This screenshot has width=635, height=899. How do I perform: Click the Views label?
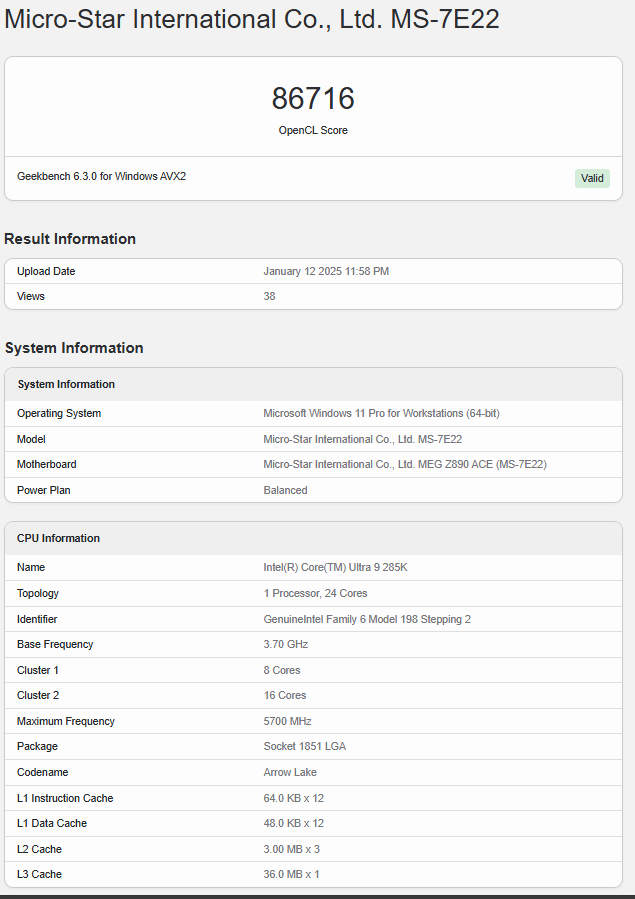click(30, 296)
